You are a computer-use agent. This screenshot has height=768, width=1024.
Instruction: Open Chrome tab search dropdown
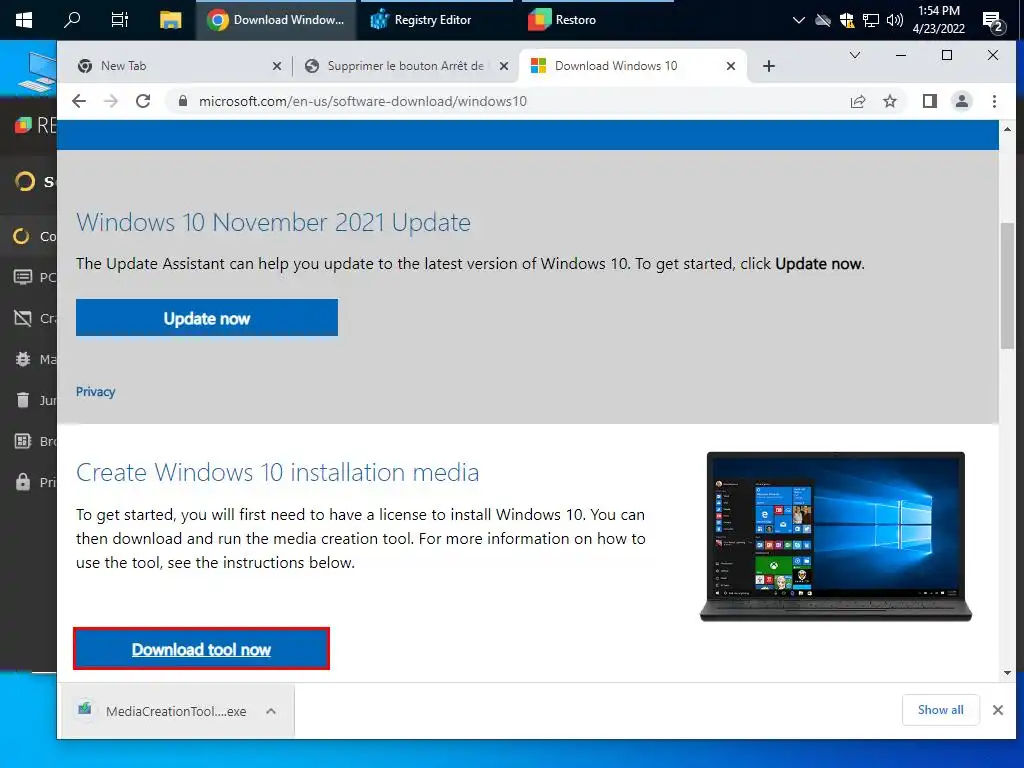854,56
